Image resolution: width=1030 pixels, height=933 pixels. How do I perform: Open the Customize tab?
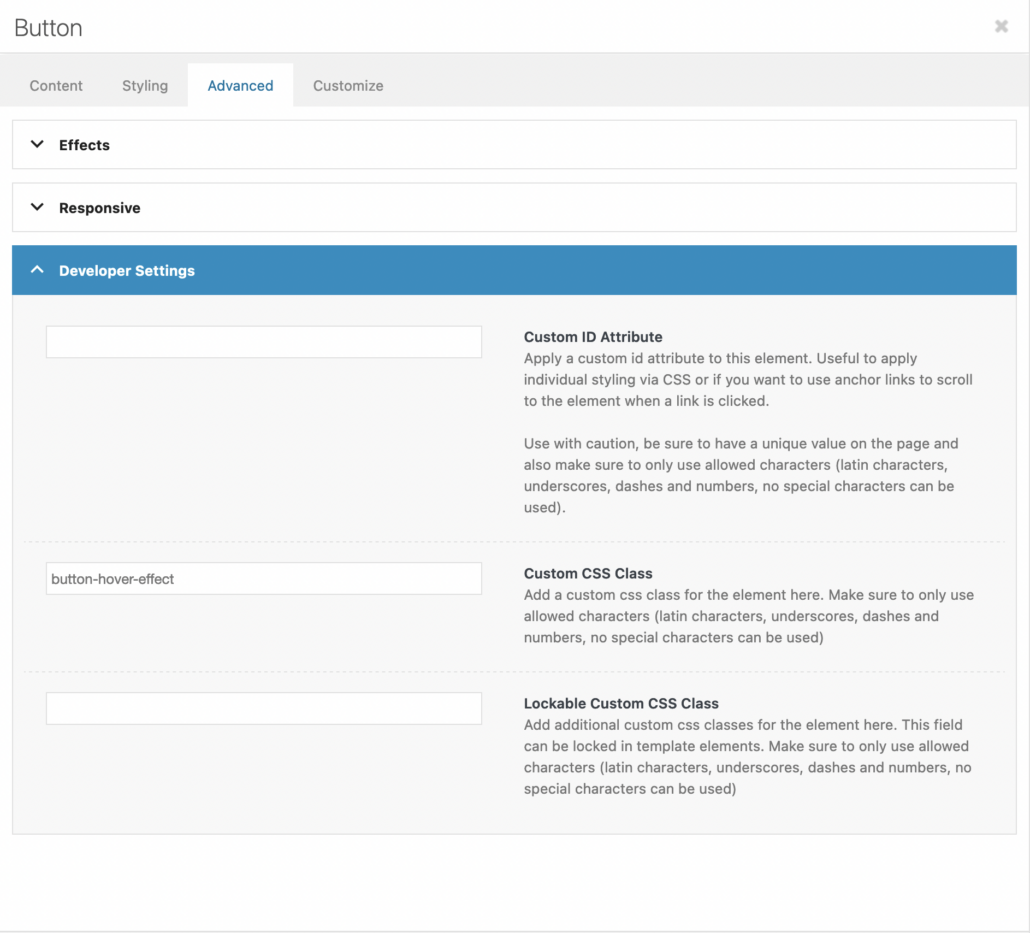(x=347, y=86)
